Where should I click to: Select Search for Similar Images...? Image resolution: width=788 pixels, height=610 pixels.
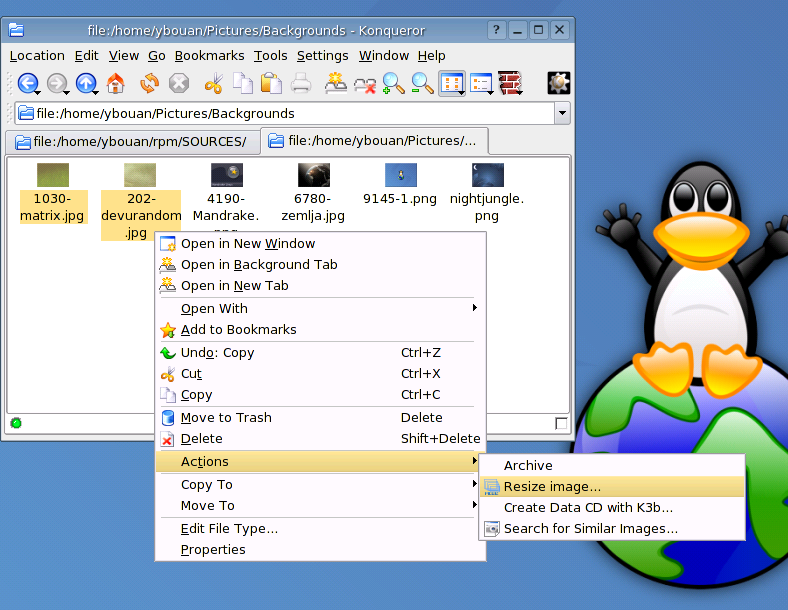(x=612, y=529)
